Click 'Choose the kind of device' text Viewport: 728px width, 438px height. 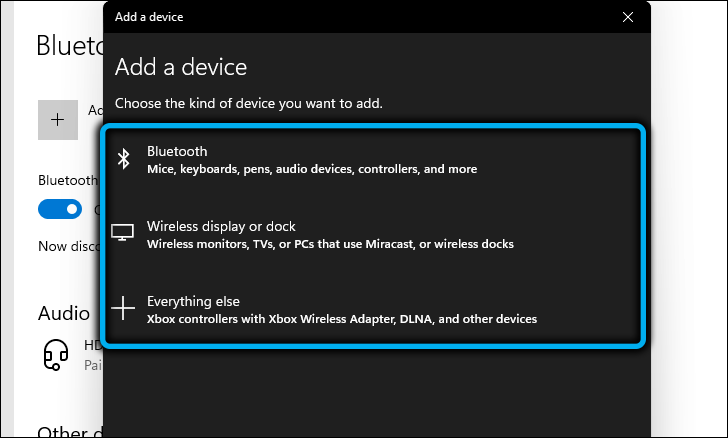249,103
